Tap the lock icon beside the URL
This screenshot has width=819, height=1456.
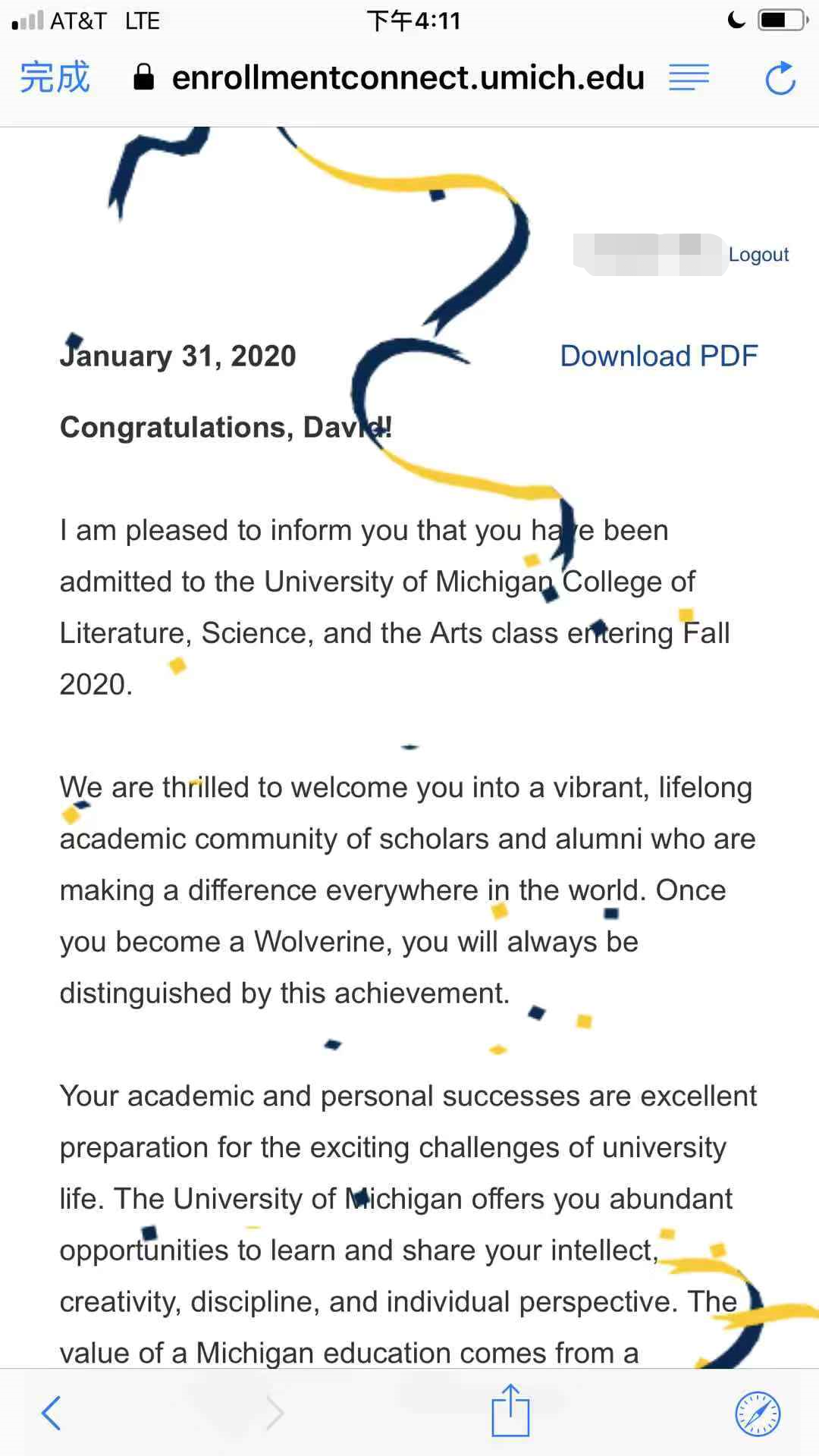[143, 77]
